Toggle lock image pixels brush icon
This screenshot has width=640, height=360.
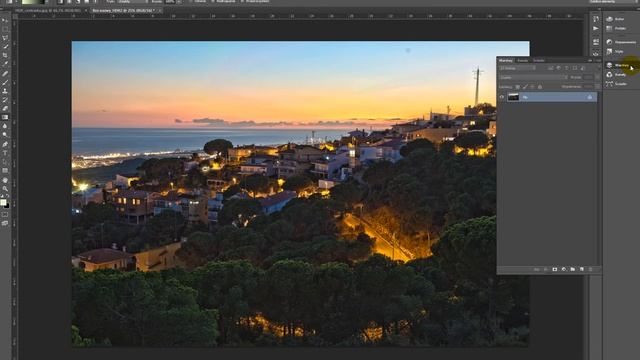(x=525, y=87)
